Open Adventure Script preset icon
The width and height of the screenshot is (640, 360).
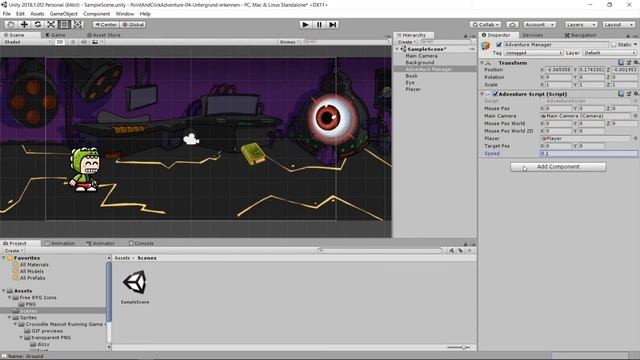(629, 94)
